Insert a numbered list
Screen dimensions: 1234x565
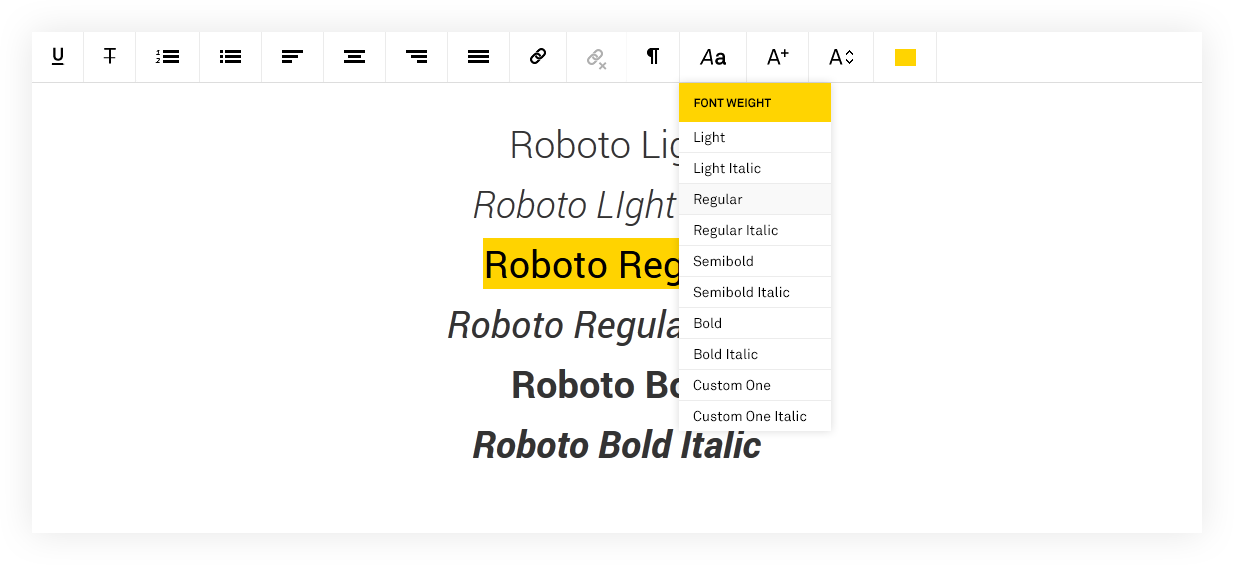coord(168,57)
